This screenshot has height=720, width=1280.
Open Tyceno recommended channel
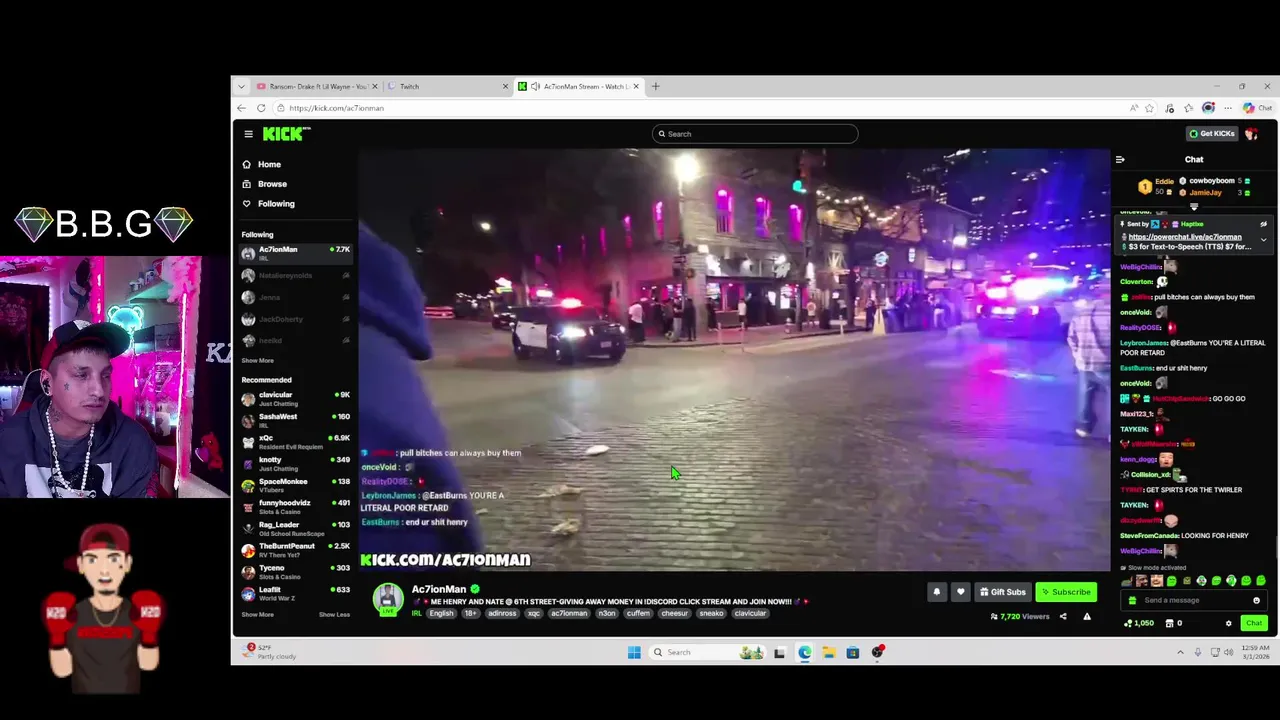coord(295,572)
